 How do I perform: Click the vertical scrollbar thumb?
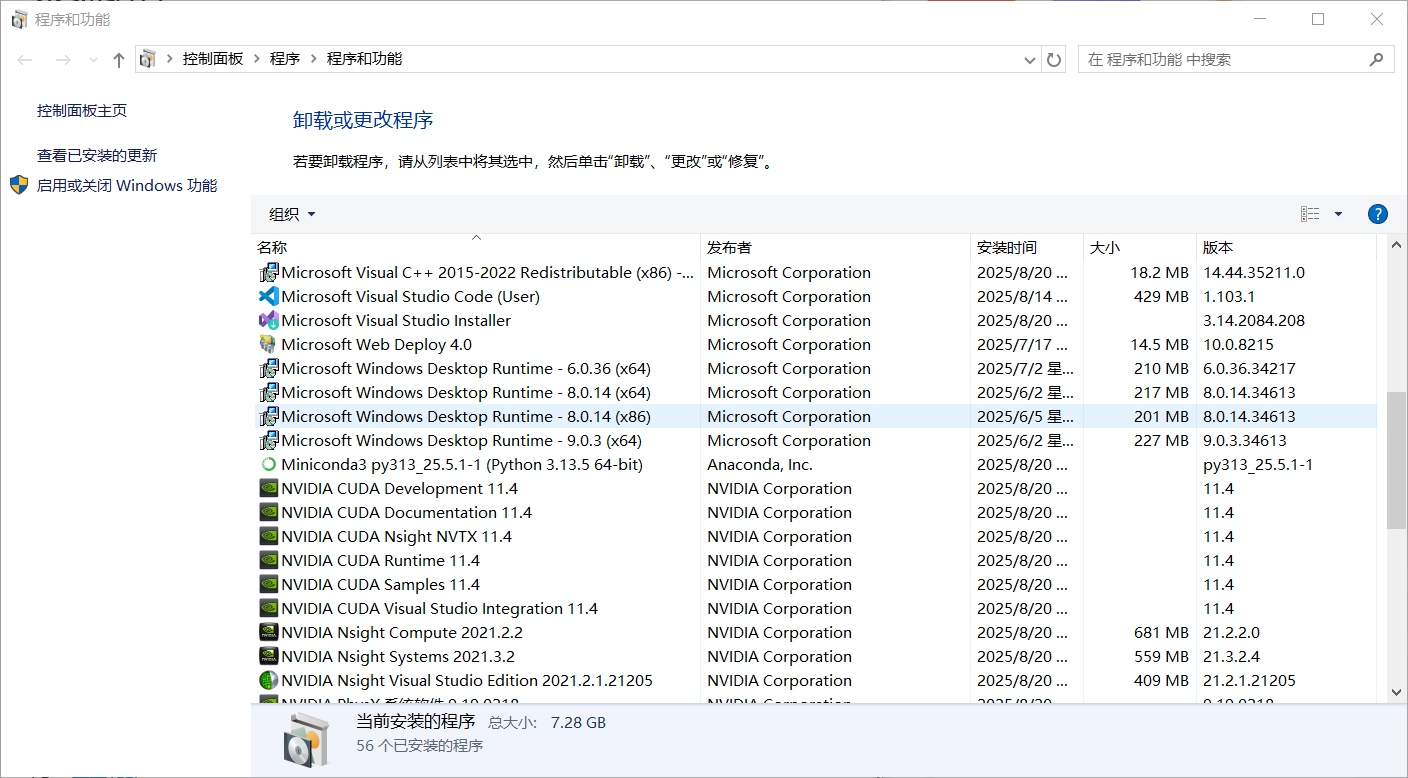click(1396, 460)
